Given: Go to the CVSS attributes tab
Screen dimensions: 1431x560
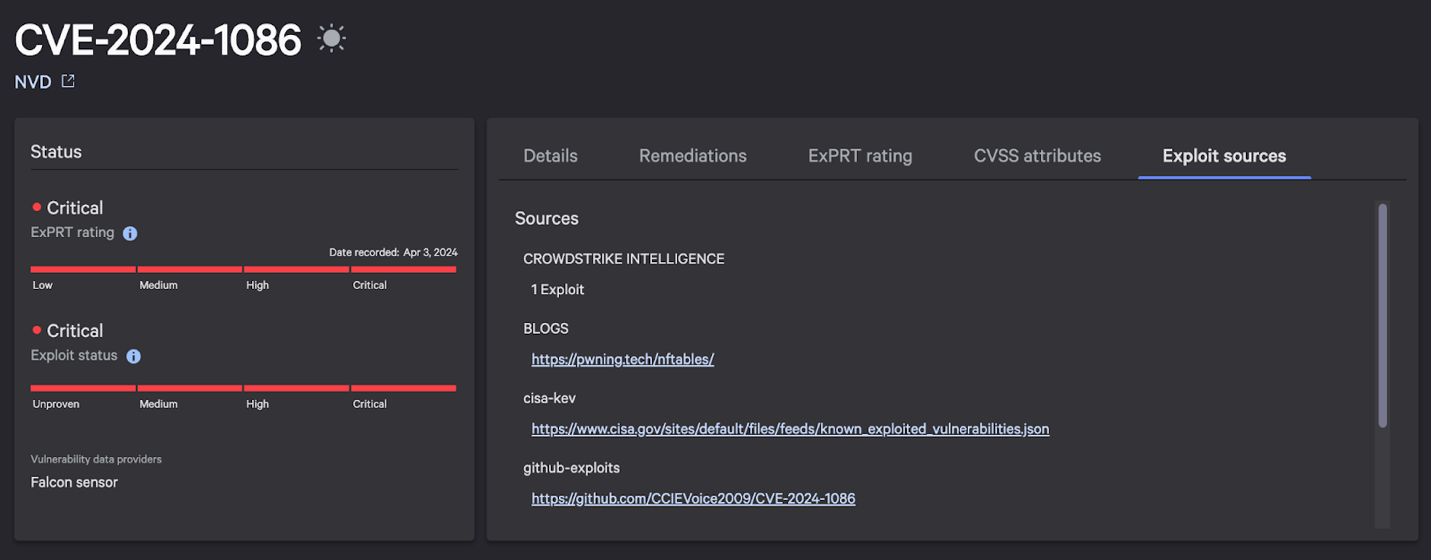Looking at the screenshot, I should point(1037,156).
